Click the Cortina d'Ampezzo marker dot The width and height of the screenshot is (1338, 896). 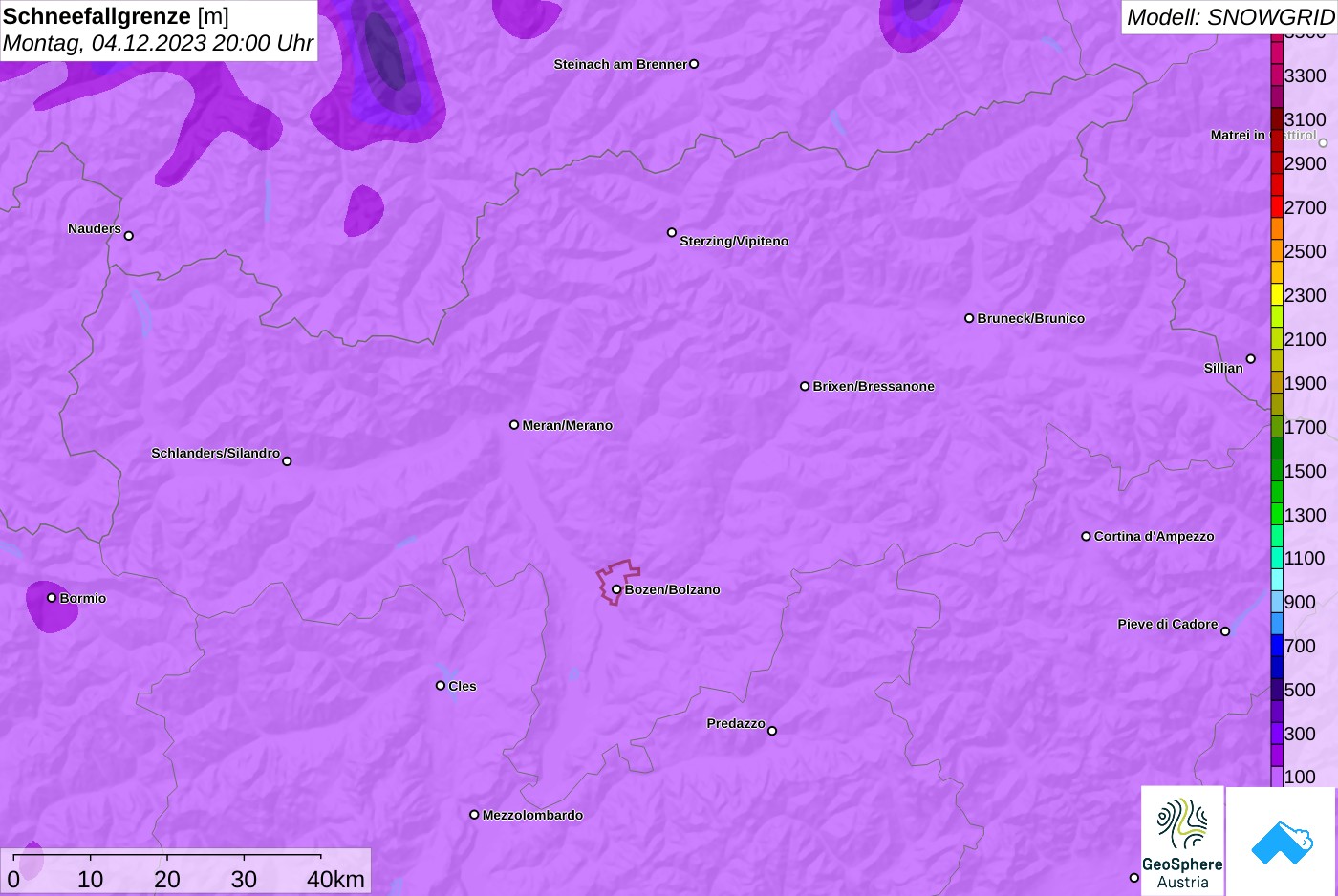pyautogui.click(x=1086, y=536)
